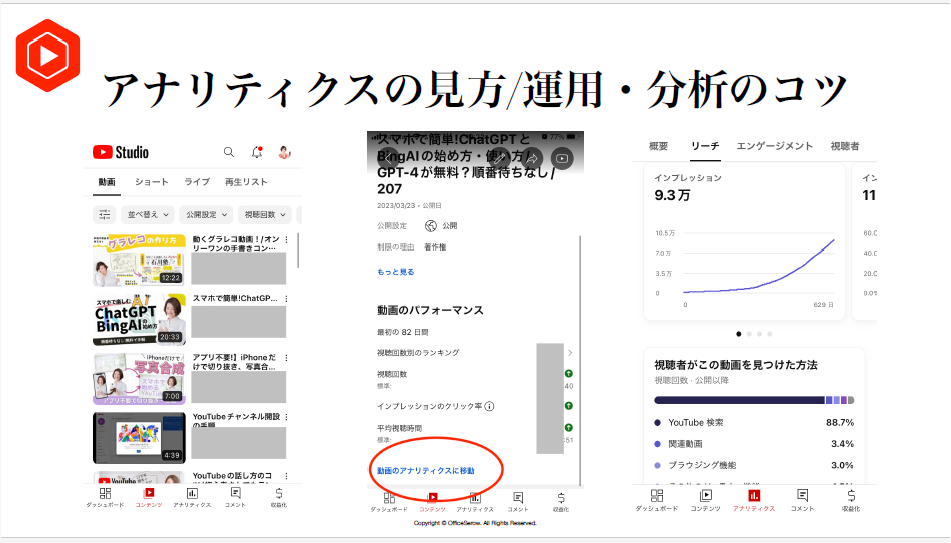Click the もっと見る link
Screen dimensions: 951x543
pyautogui.click(x=395, y=272)
